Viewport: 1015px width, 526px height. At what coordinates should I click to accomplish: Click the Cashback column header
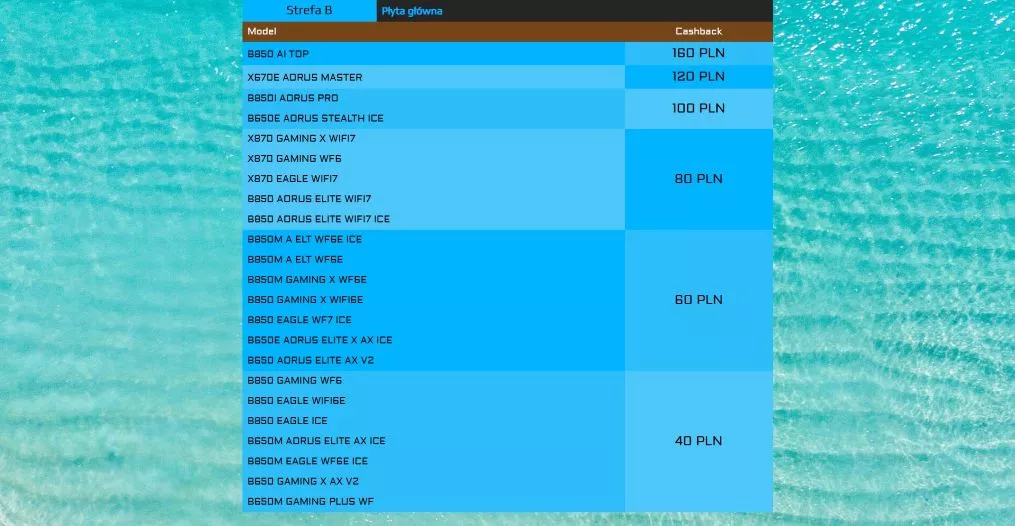698,31
